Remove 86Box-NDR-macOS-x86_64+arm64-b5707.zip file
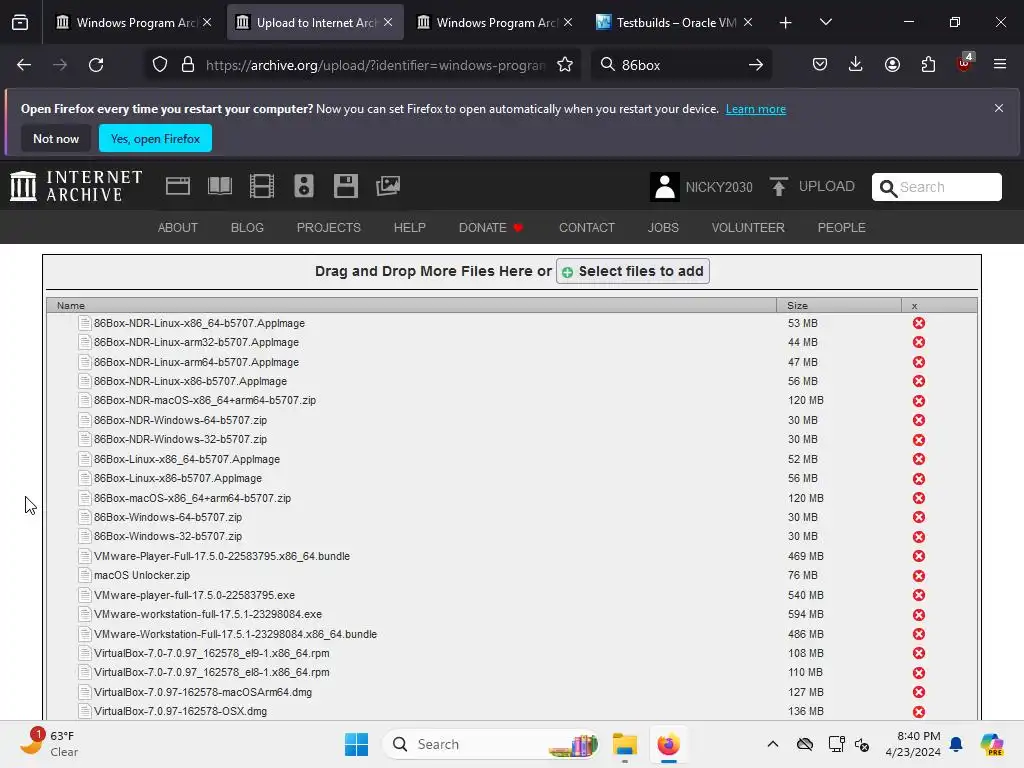The width and height of the screenshot is (1024, 768). tap(919, 401)
